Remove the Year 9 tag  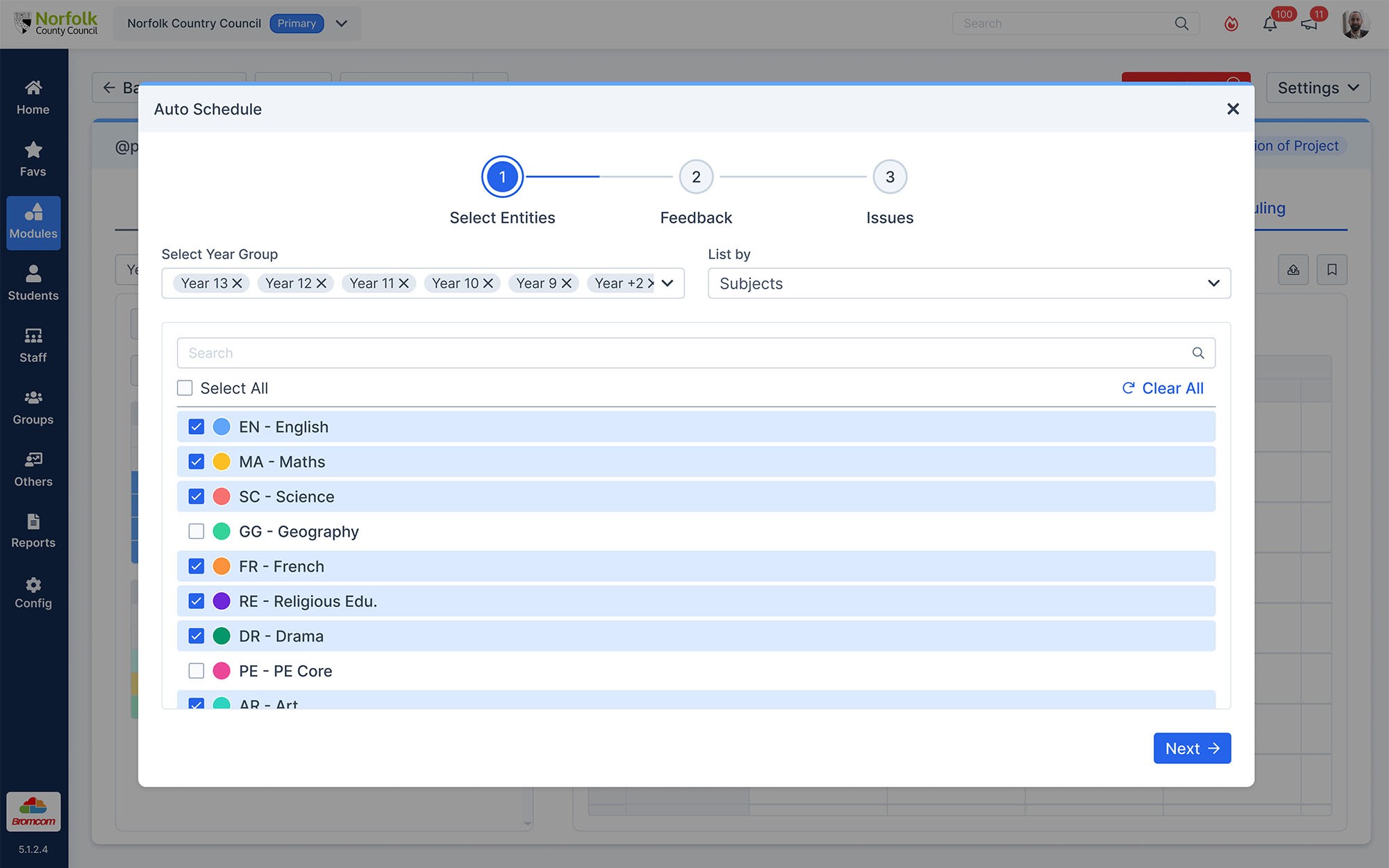tap(567, 283)
